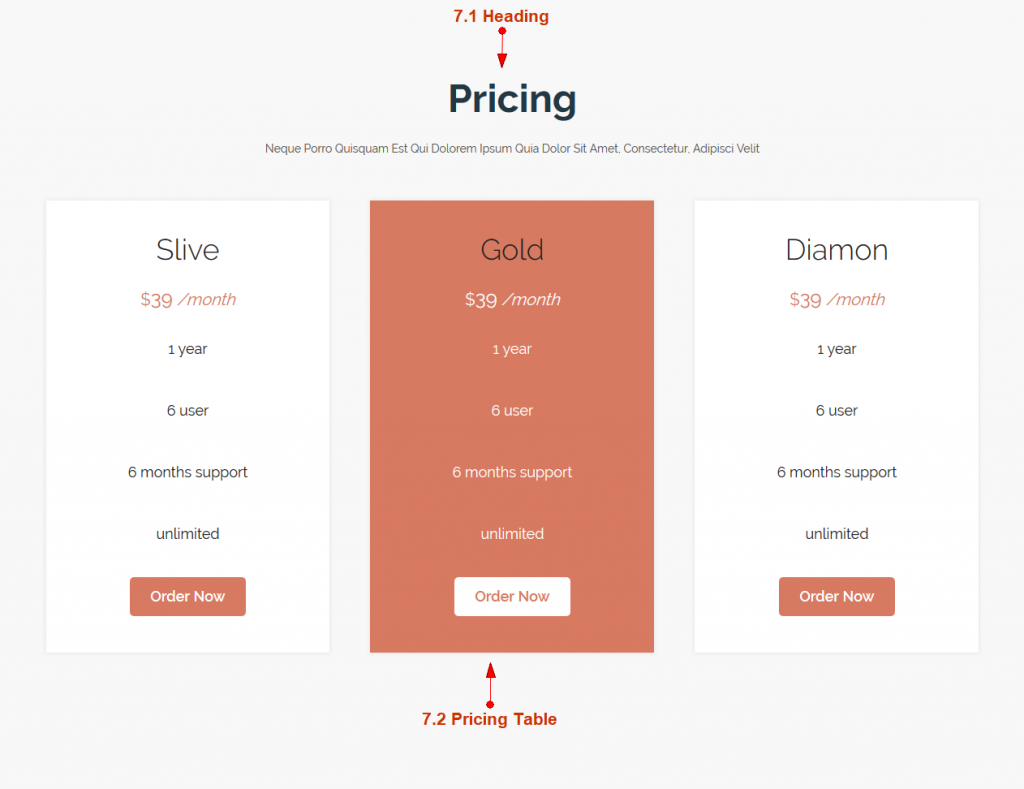Click the 6 months support text on Diamon card
The height and width of the screenshot is (789, 1024).
tap(836, 472)
